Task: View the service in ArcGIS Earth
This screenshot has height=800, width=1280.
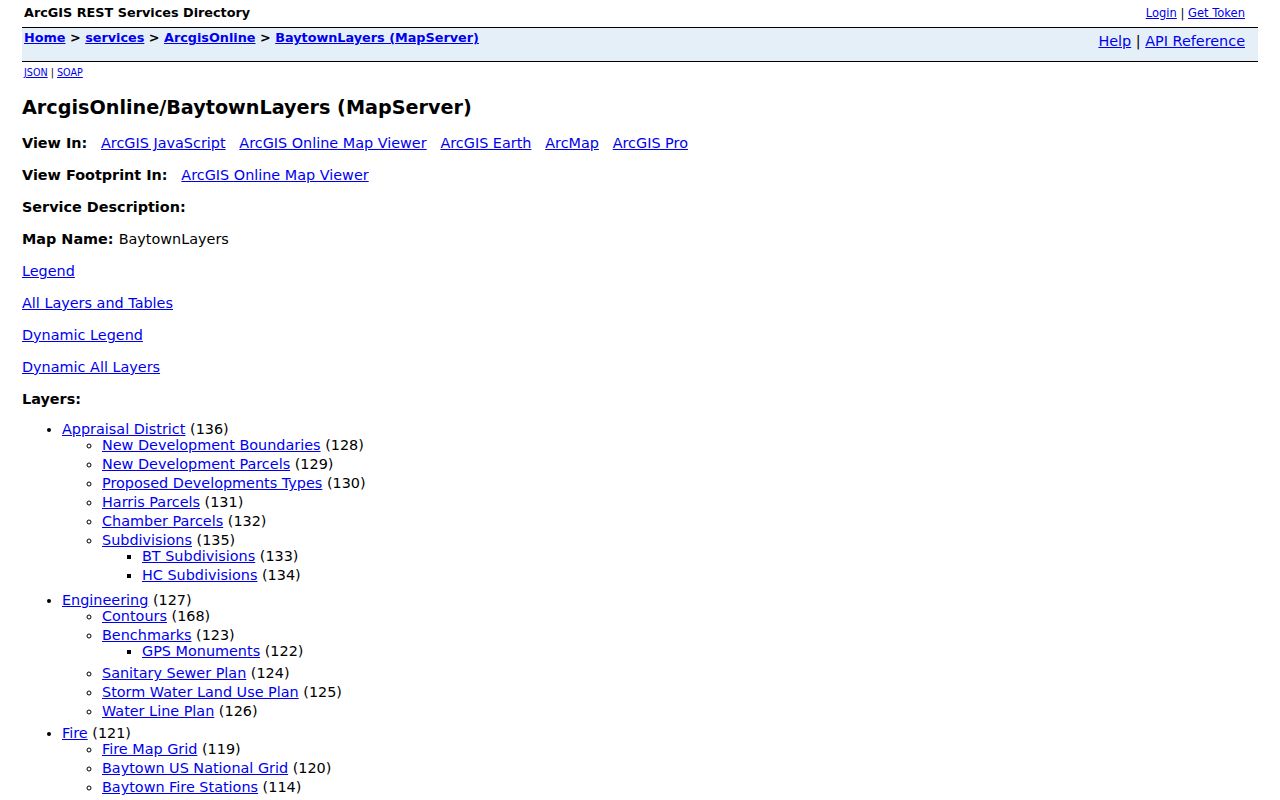Action: coord(486,143)
